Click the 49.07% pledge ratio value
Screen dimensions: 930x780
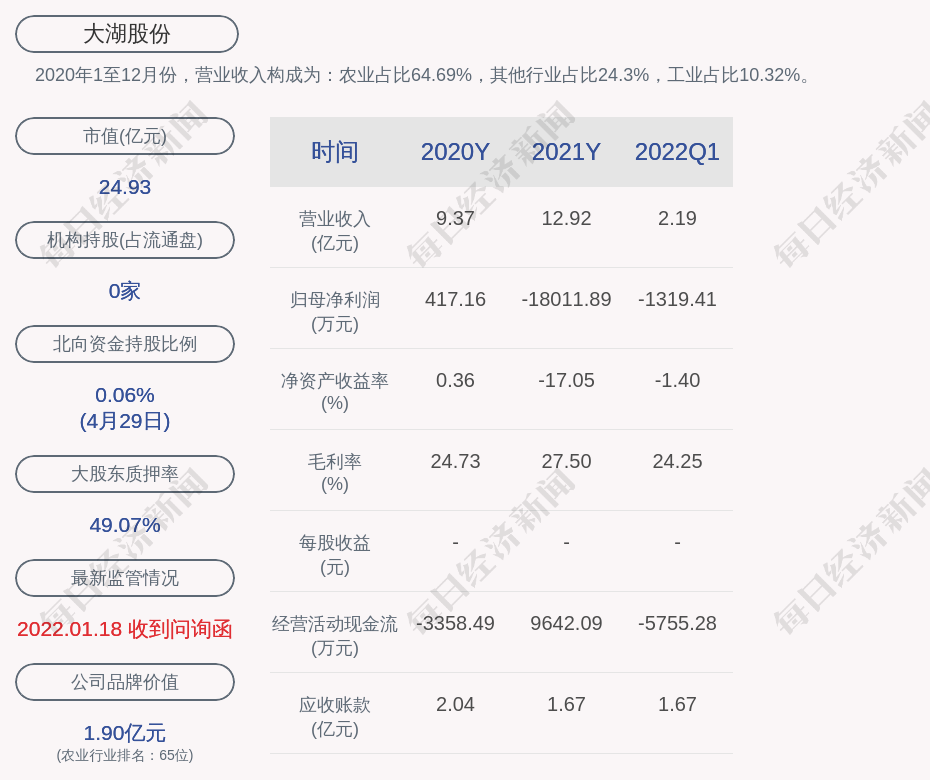[x=125, y=525]
